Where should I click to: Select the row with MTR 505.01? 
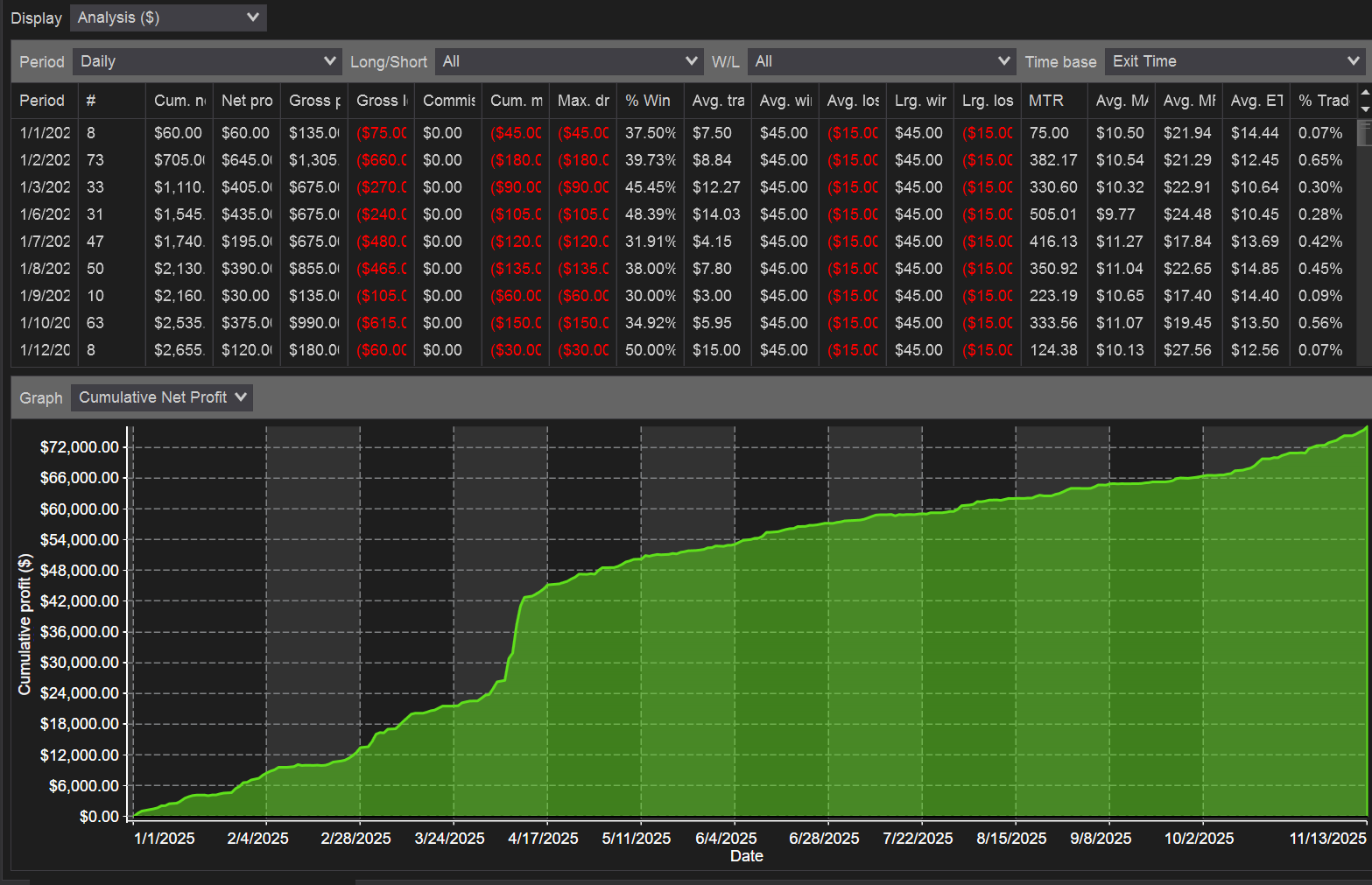click(x=1052, y=214)
